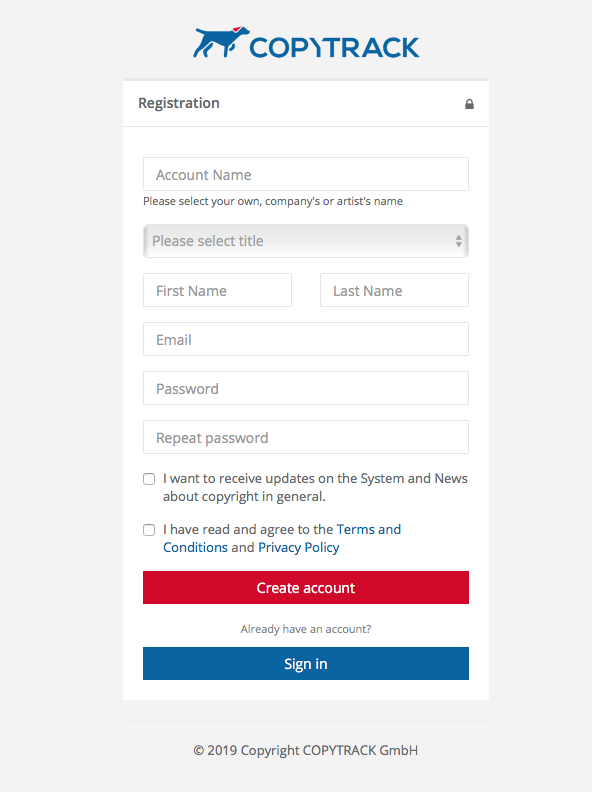This screenshot has width=592, height=792.
Task: Click the Registration heading text
Action: pos(179,103)
